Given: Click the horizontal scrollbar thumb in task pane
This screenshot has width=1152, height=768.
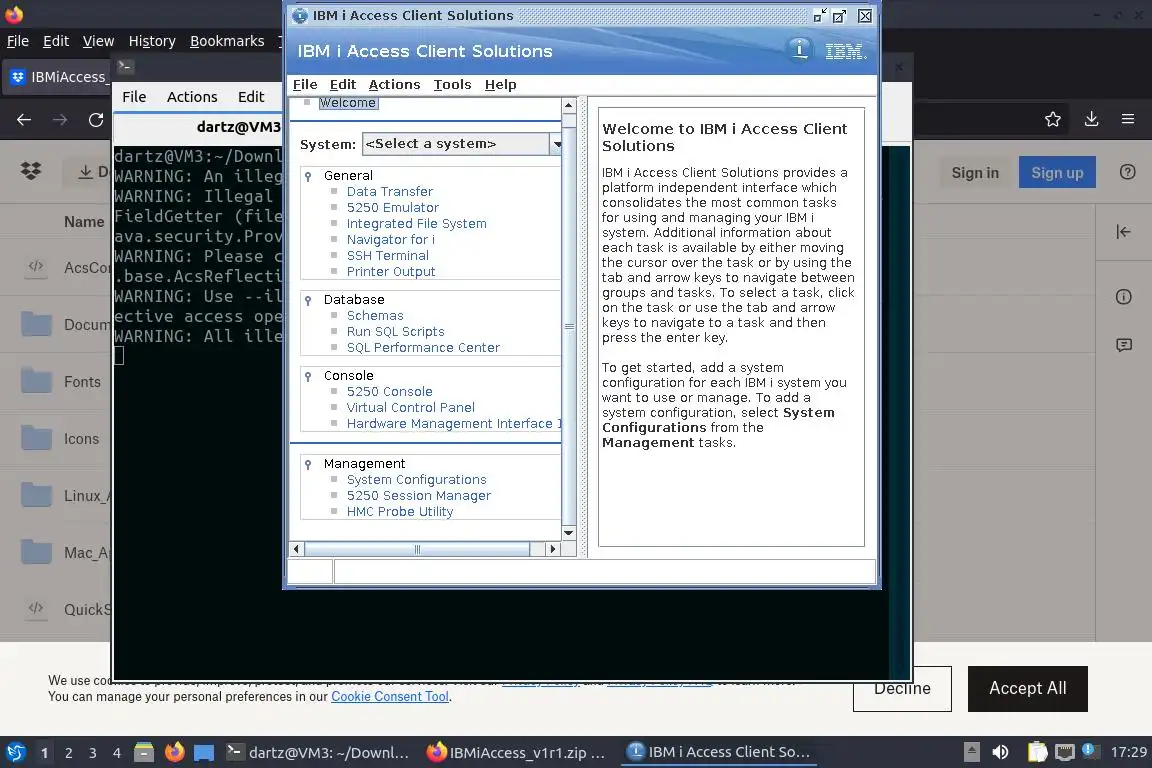Looking at the screenshot, I should (x=417, y=549).
